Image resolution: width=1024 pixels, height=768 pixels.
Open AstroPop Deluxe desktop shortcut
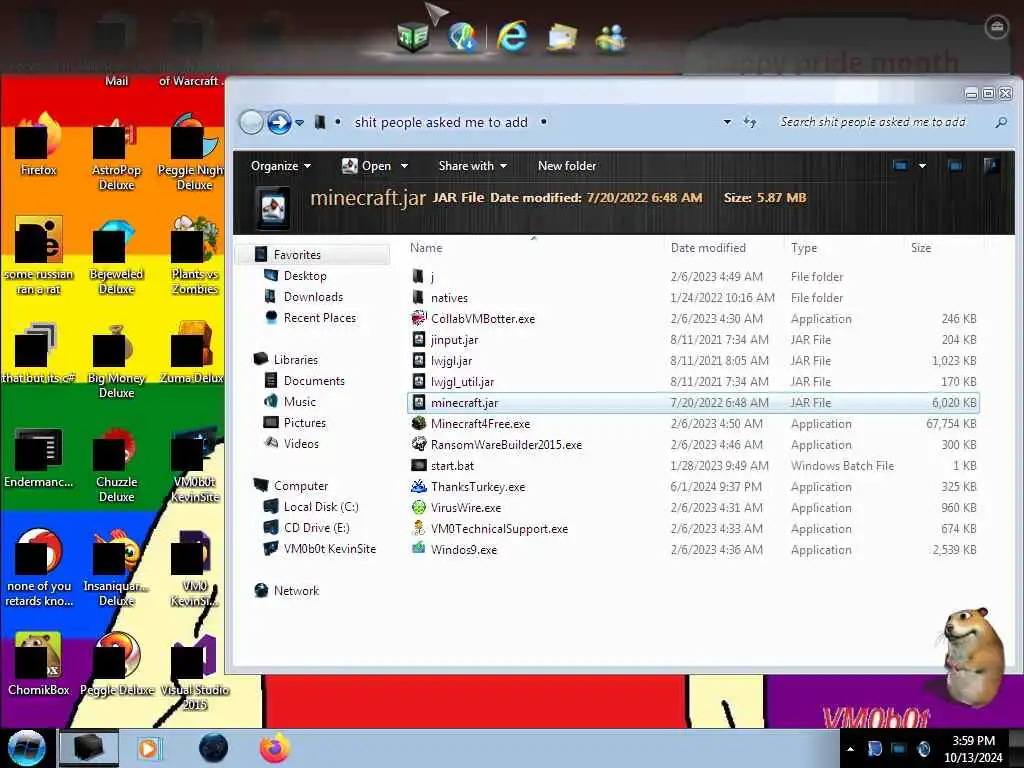tap(116, 155)
